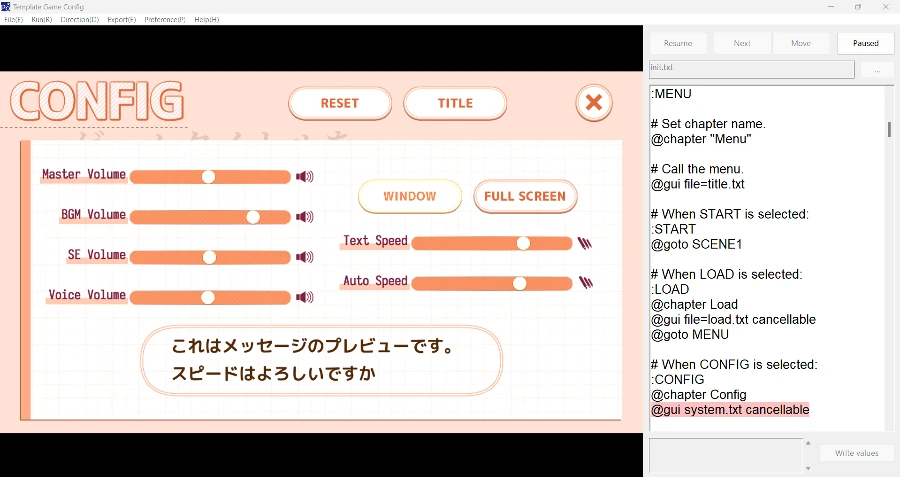
Task: Open the Export menu
Action: click(x=121, y=20)
